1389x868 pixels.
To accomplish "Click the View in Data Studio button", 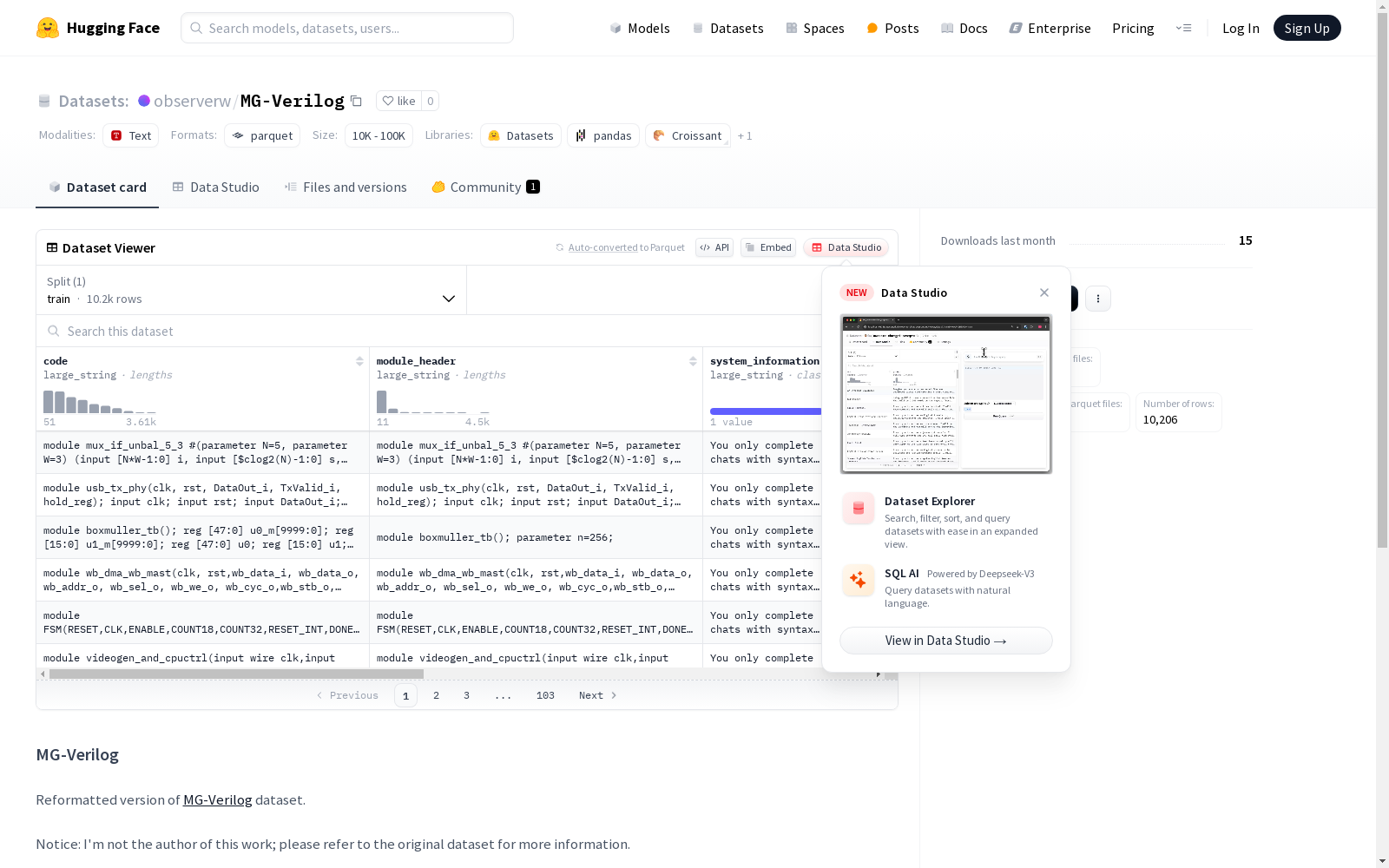I will coord(946,641).
